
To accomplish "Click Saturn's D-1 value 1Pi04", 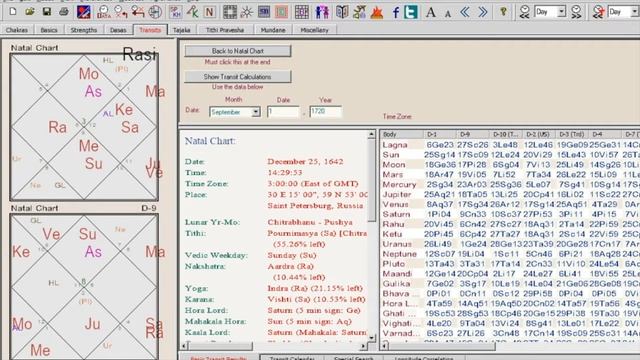I will (x=440, y=214).
